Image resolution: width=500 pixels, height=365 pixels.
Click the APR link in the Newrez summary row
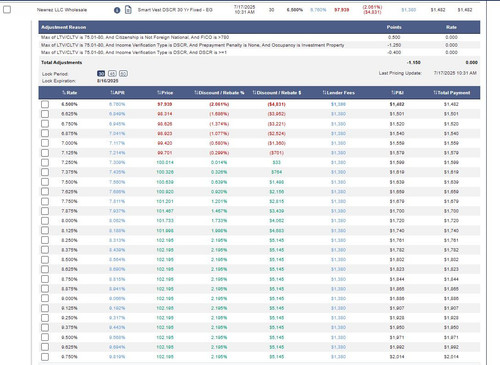pyautogui.click(x=318, y=10)
